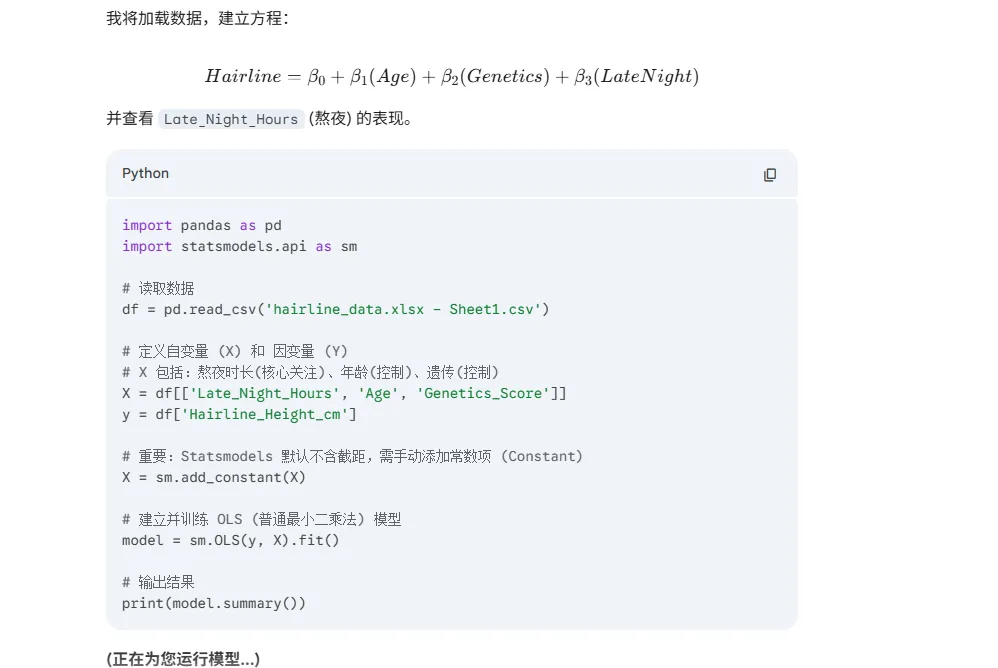Copy the Python code block

pos(769,175)
